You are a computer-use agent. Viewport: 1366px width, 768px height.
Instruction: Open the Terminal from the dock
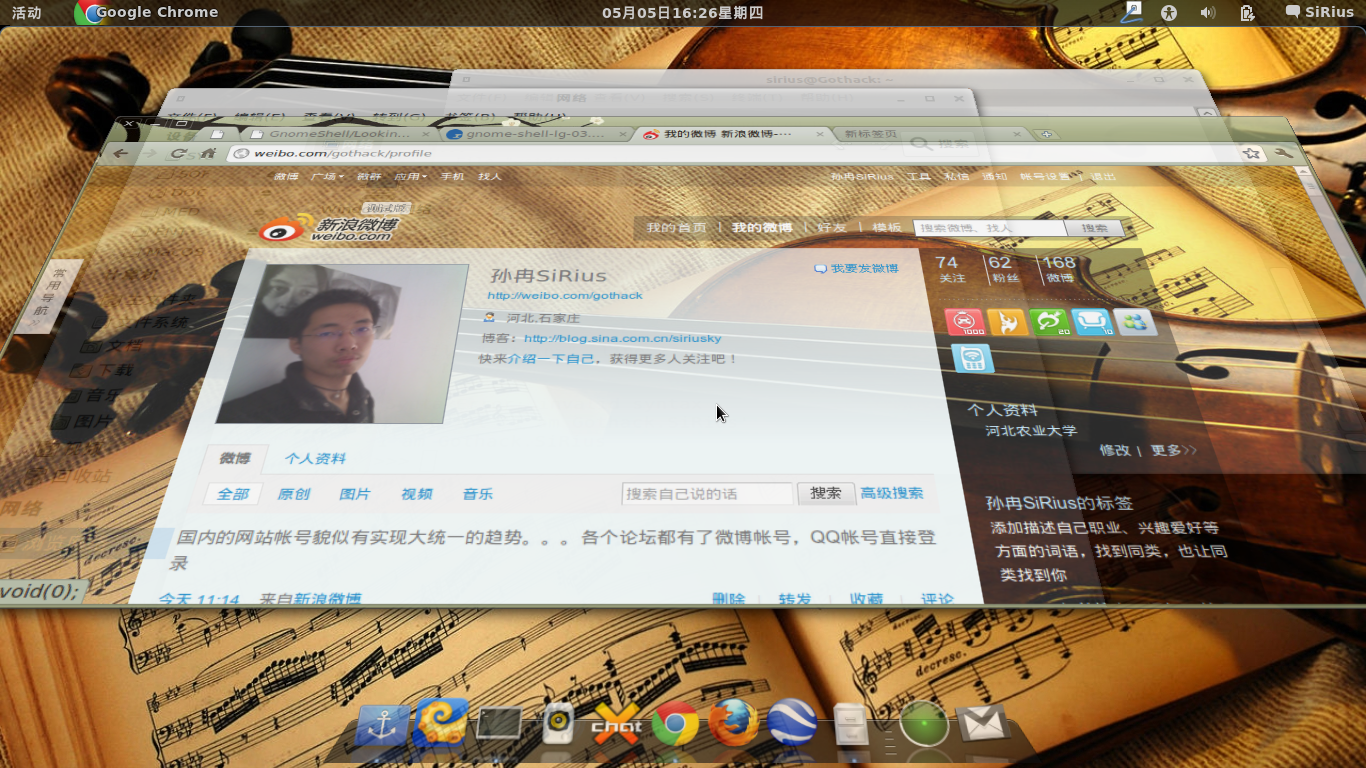click(x=499, y=724)
